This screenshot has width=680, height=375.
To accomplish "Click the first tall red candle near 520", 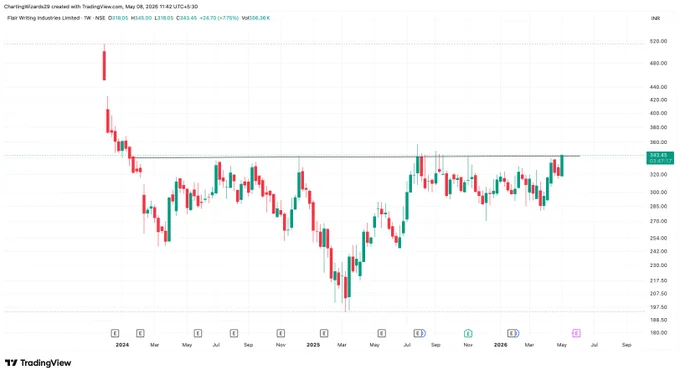I will point(104,65).
